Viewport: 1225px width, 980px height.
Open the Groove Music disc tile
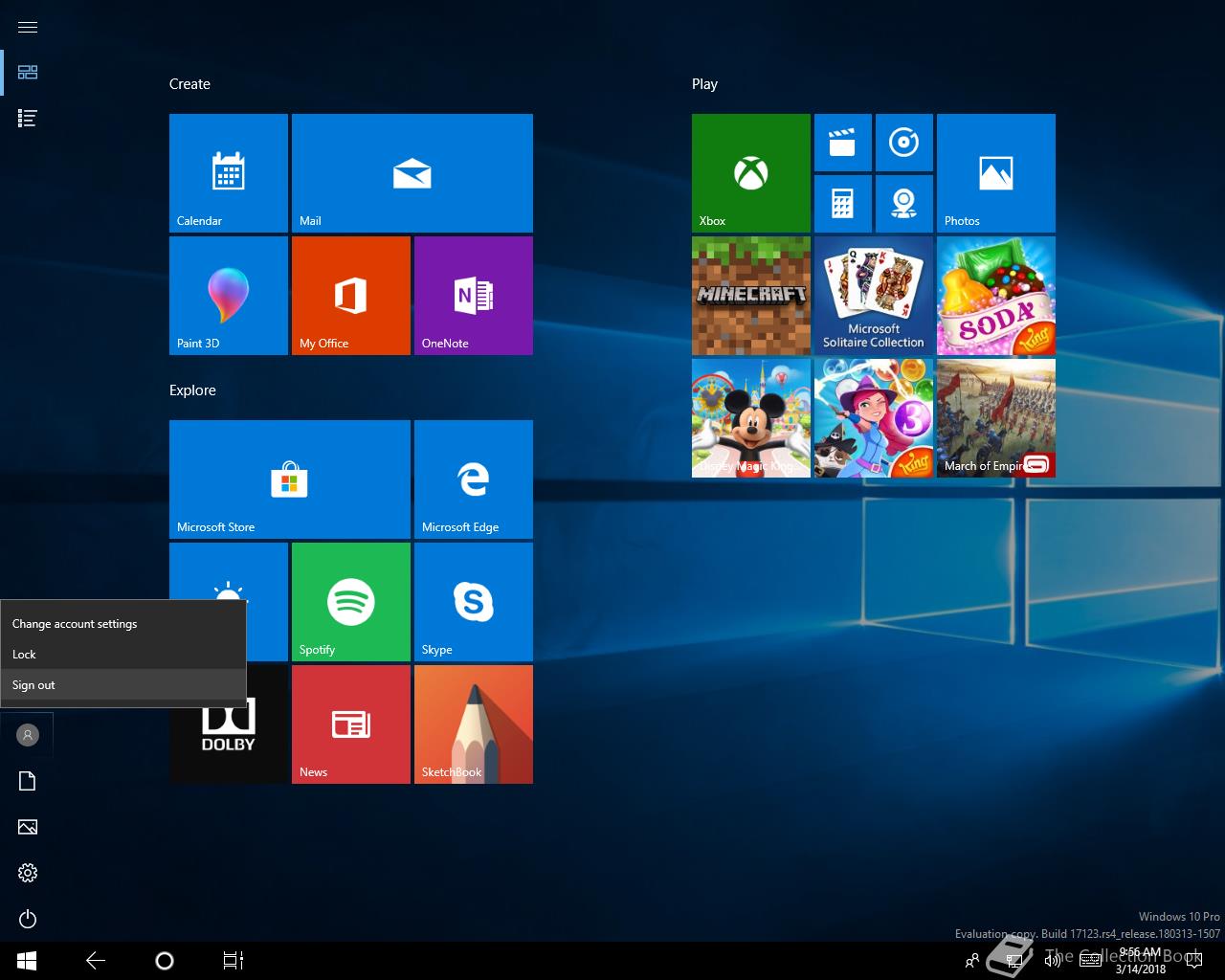pos(904,143)
